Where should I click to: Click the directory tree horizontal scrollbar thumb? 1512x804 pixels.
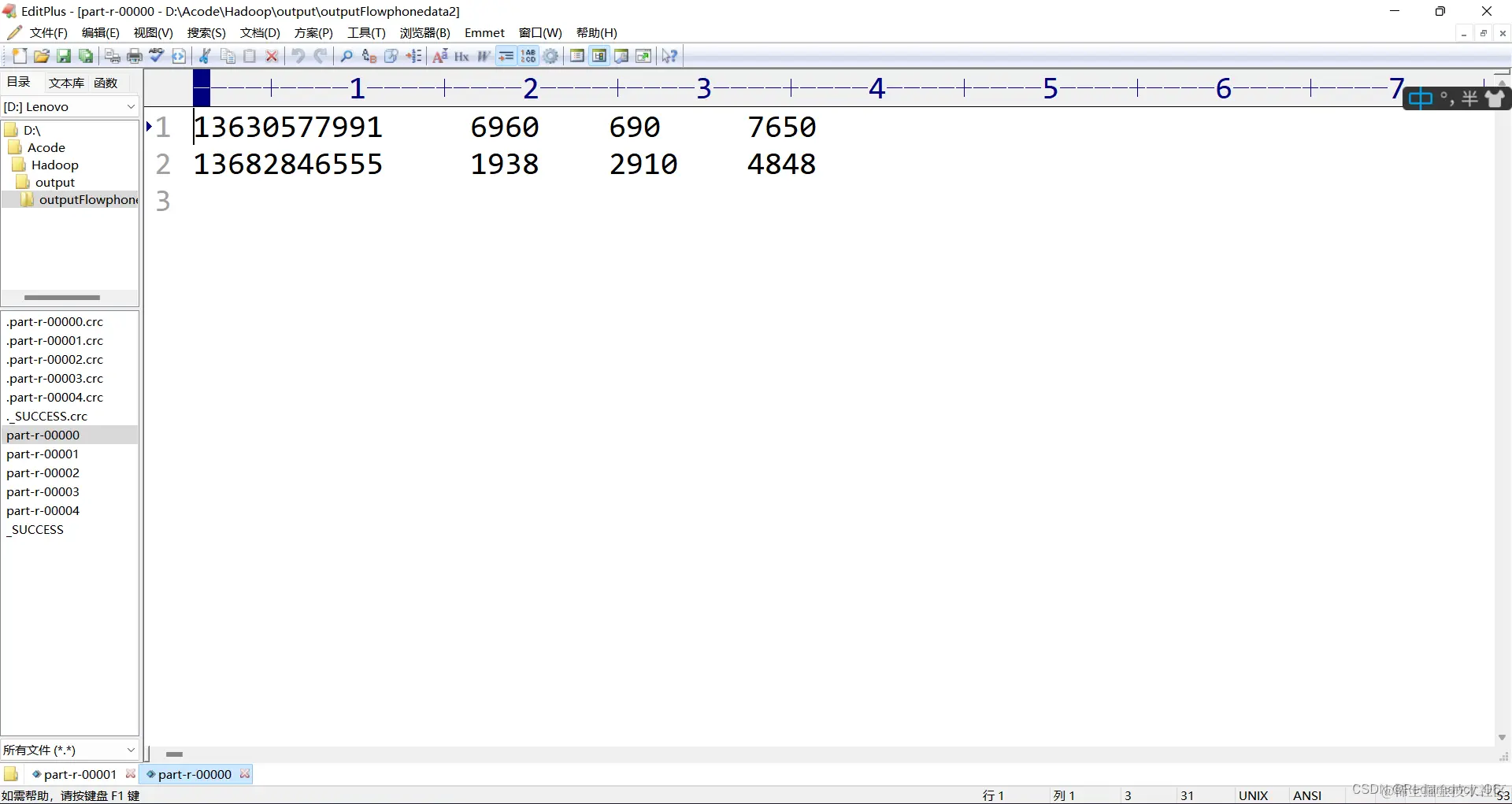point(62,298)
